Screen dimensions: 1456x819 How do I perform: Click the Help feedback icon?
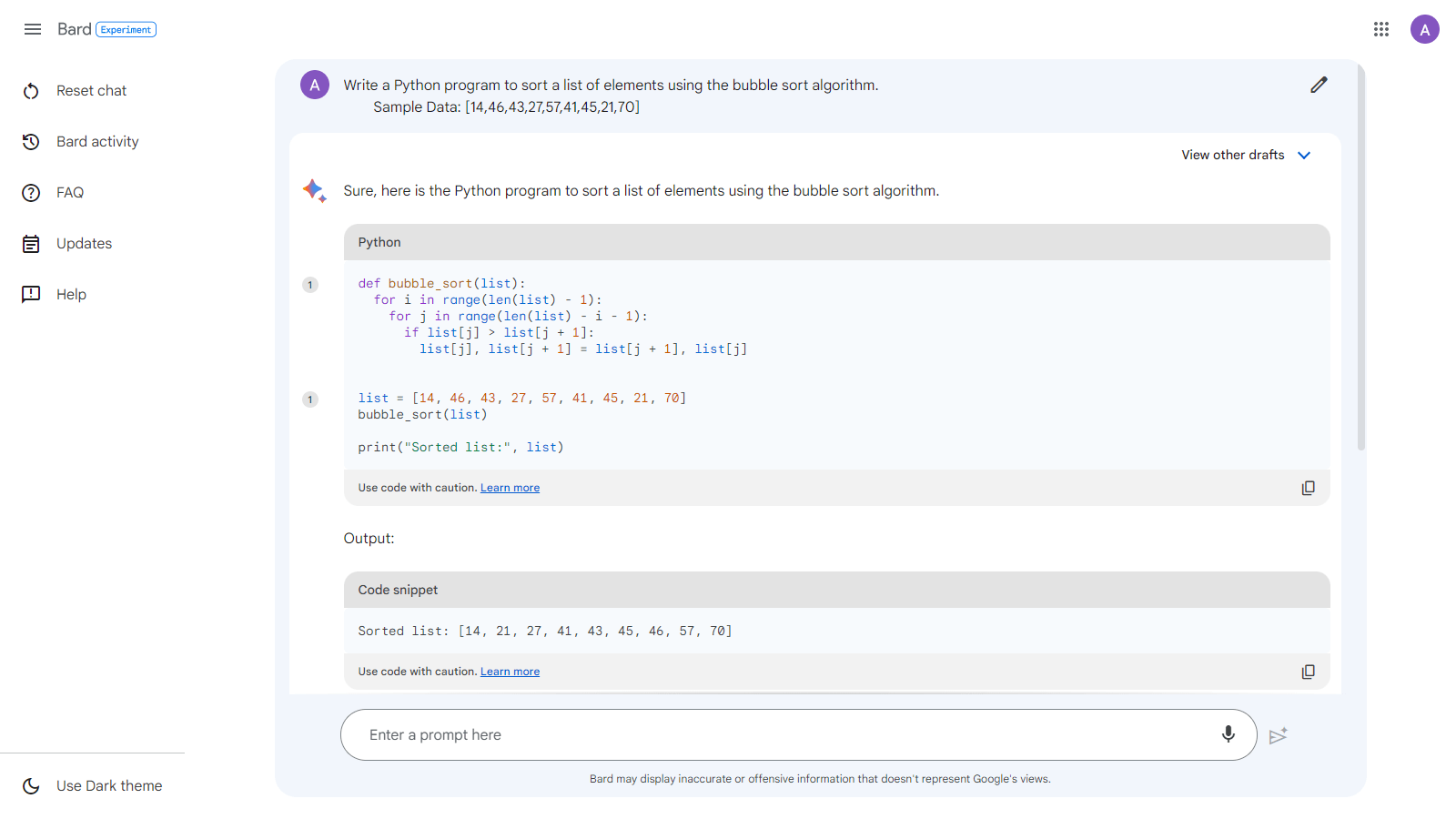(31, 295)
